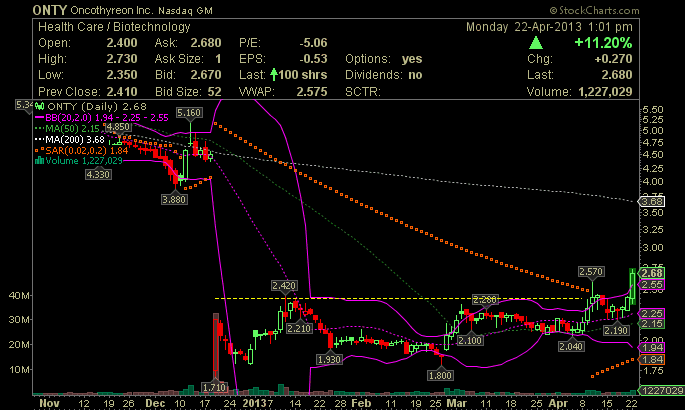Click the SCTR label
The width and height of the screenshot is (685, 410).
[x=363, y=92]
